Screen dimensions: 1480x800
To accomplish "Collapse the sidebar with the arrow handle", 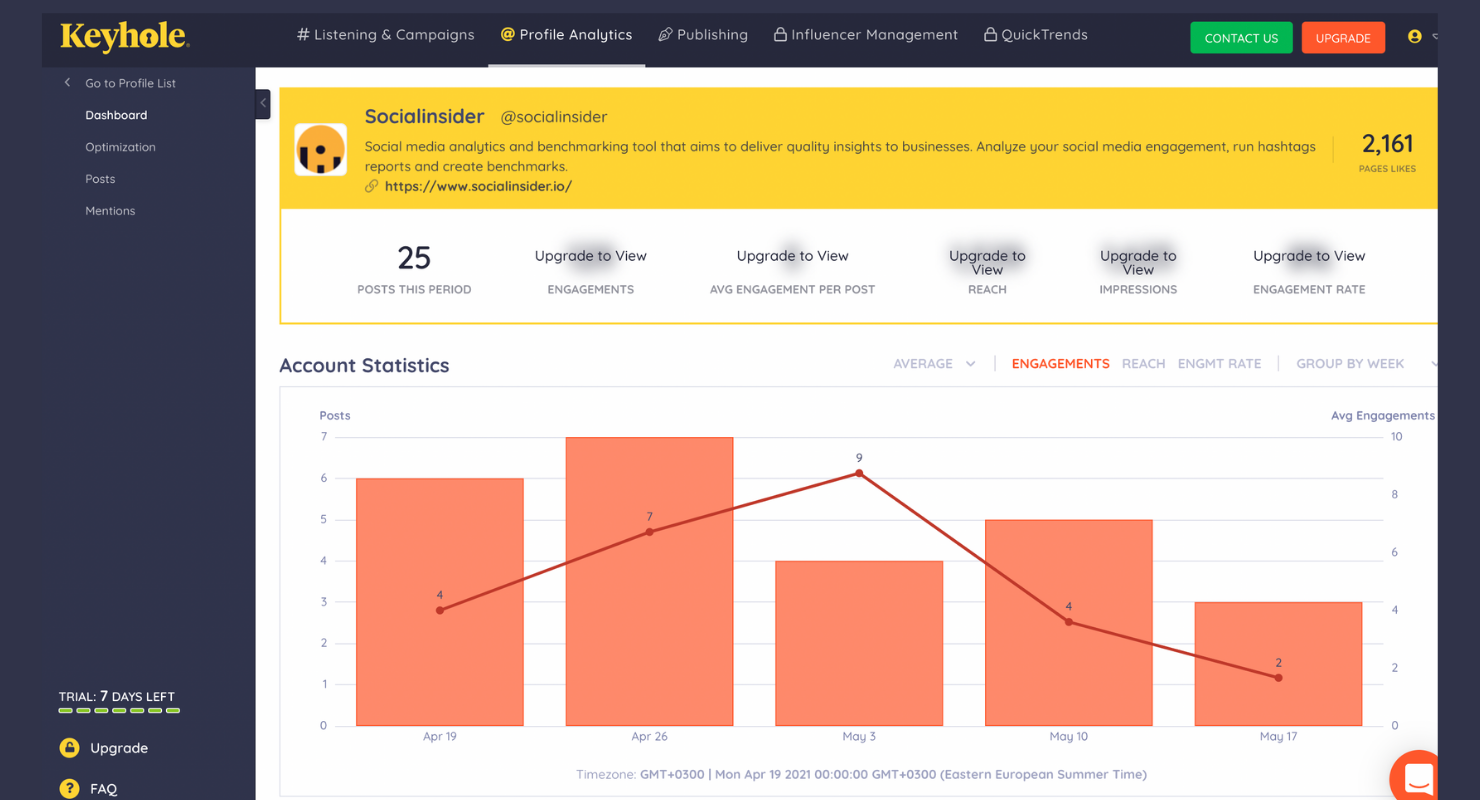I will (x=263, y=103).
